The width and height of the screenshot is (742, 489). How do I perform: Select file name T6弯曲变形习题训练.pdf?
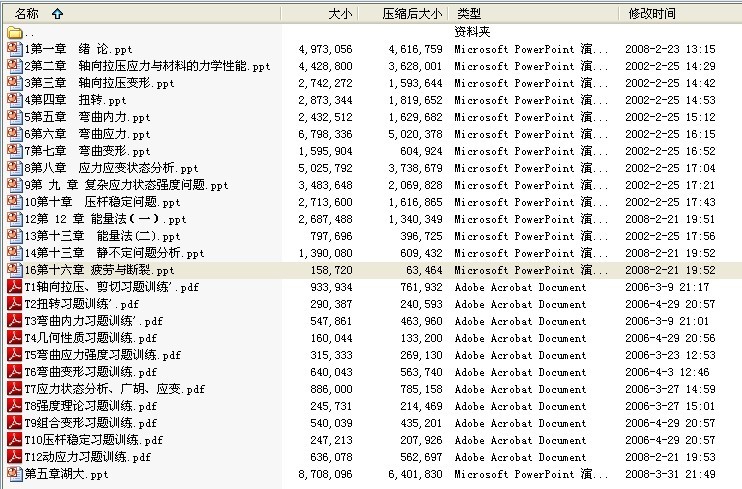(x=91, y=373)
